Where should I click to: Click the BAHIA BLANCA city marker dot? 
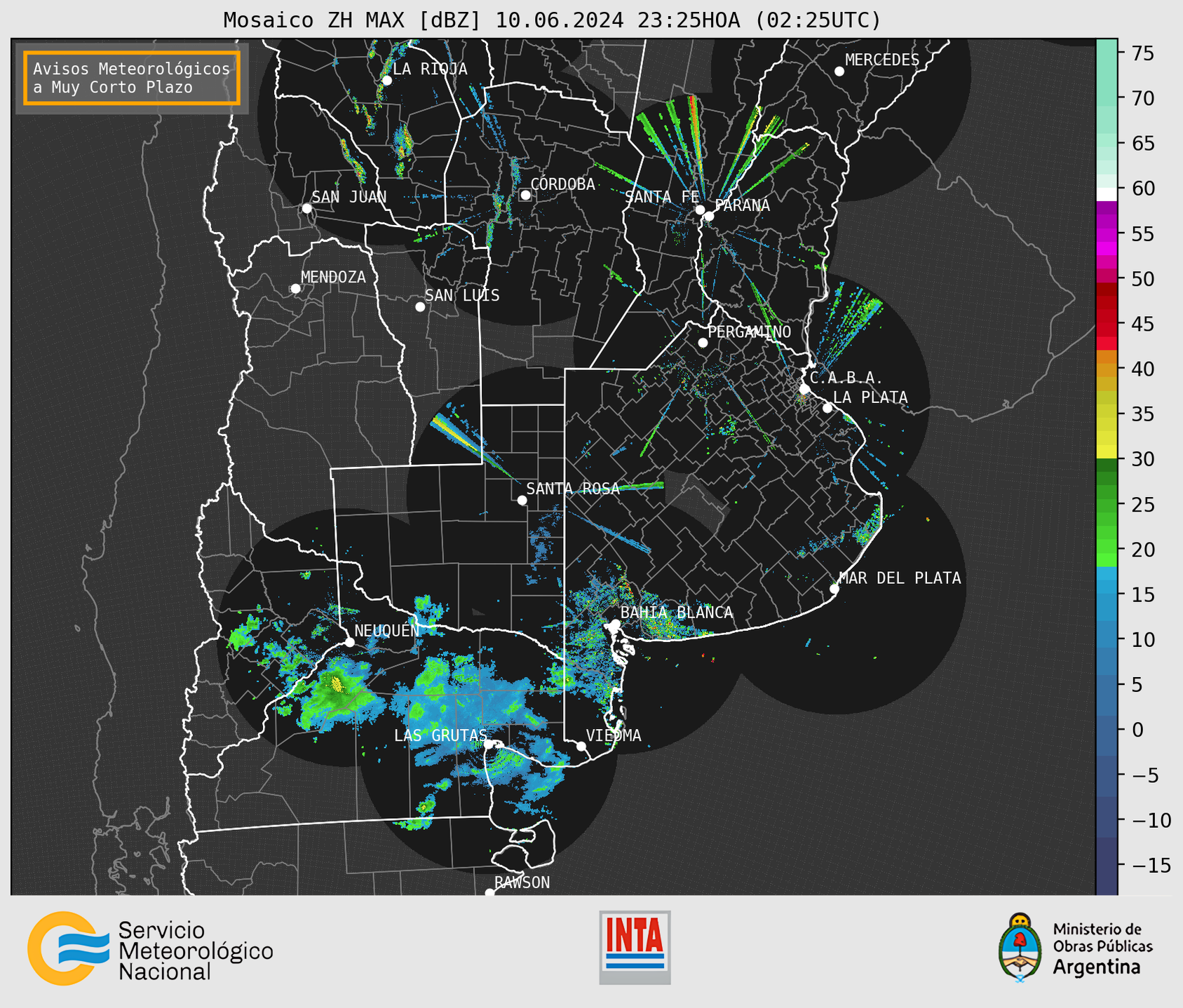(615, 624)
